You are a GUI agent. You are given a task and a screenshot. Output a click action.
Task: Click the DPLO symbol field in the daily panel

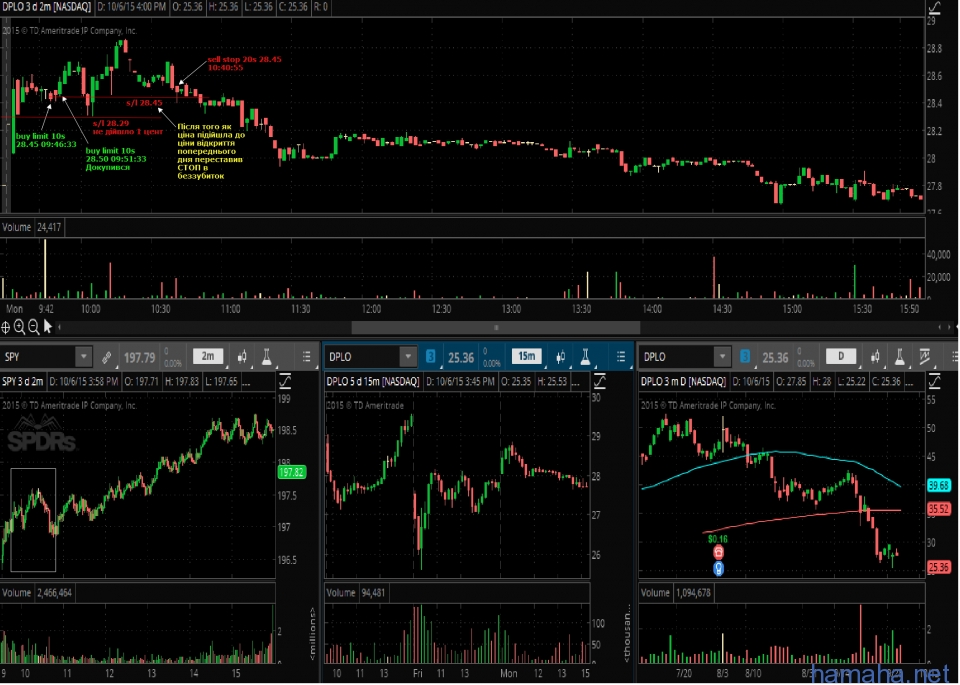click(x=678, y=357)
